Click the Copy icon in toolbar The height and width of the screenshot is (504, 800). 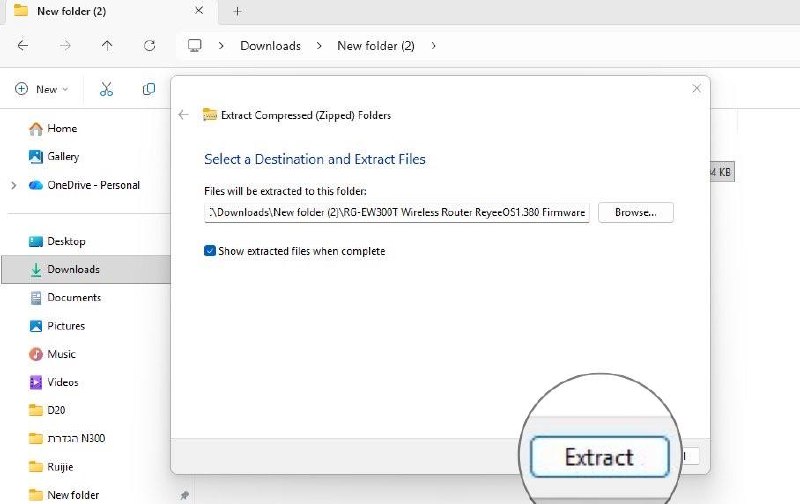coord(148,89)
